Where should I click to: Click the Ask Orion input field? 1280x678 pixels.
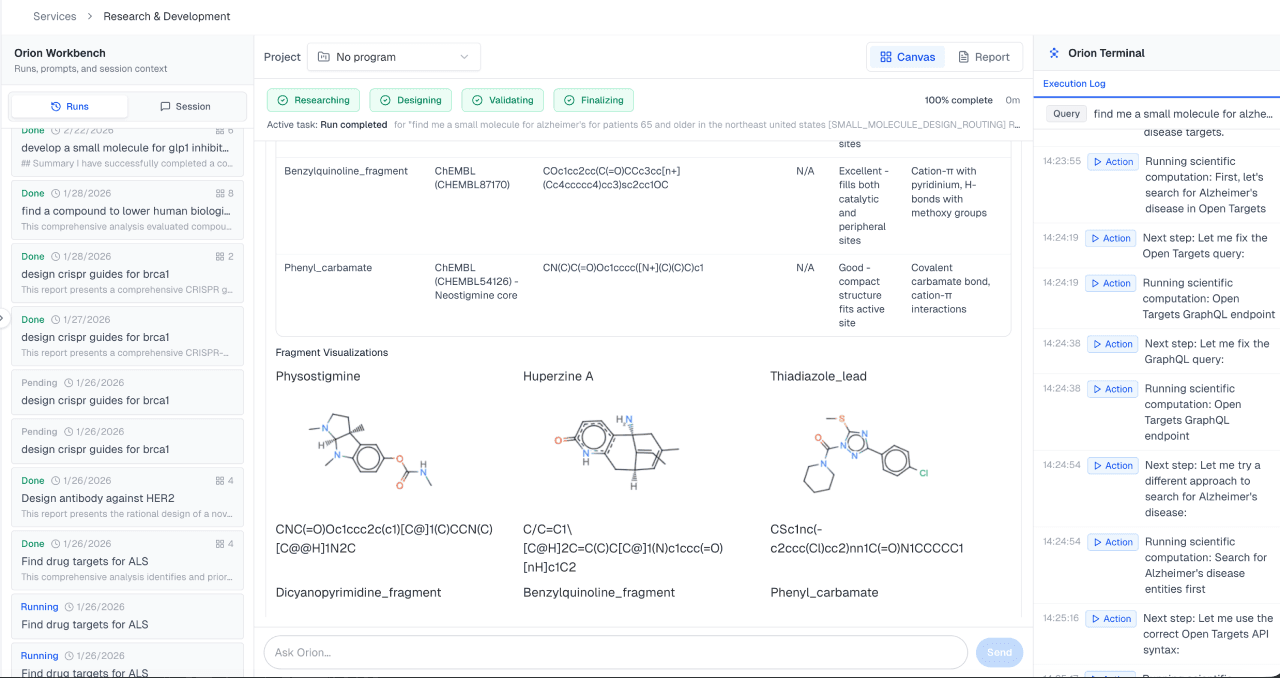[x=614, y=652]
